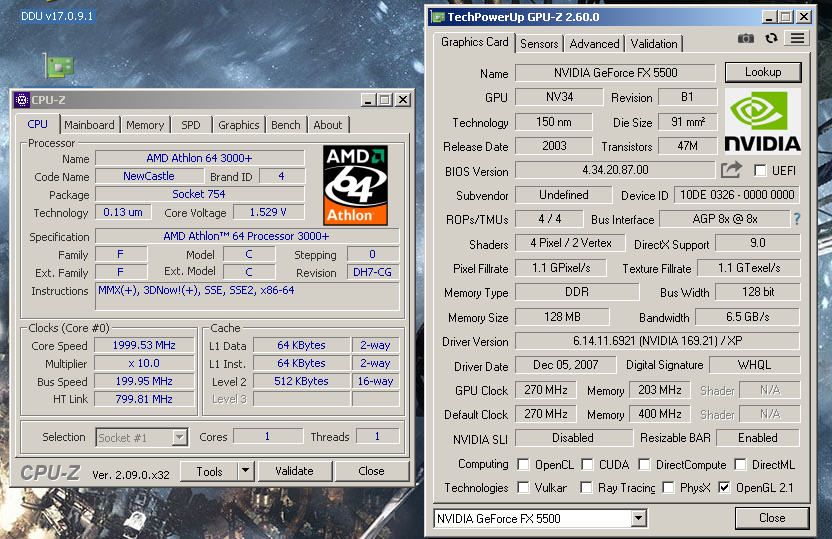
Task: Expand the Tools dropdown arrow in CPU-Z
Action: coord(245,471)
